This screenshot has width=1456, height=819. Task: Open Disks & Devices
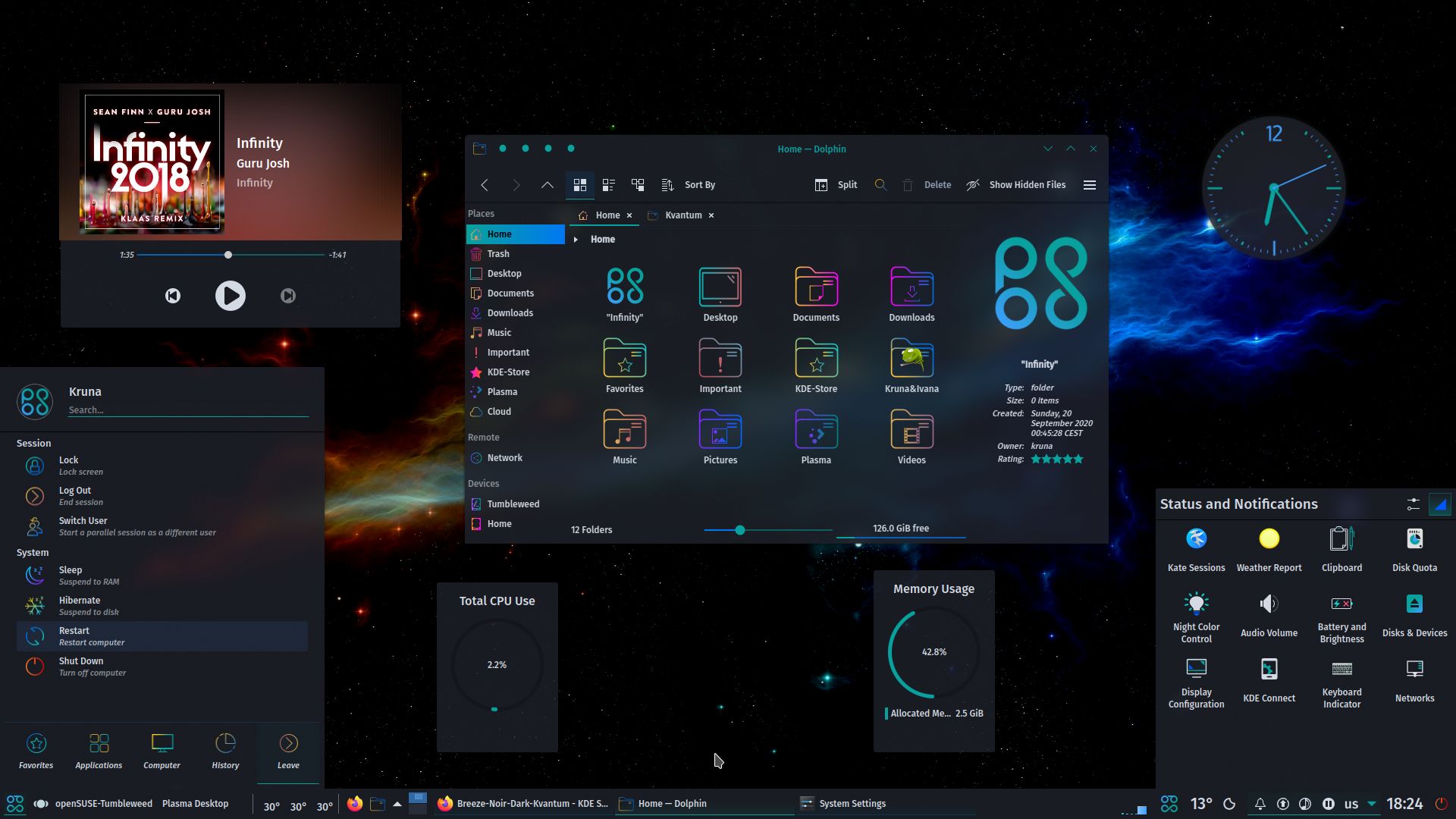(1414, 604)
